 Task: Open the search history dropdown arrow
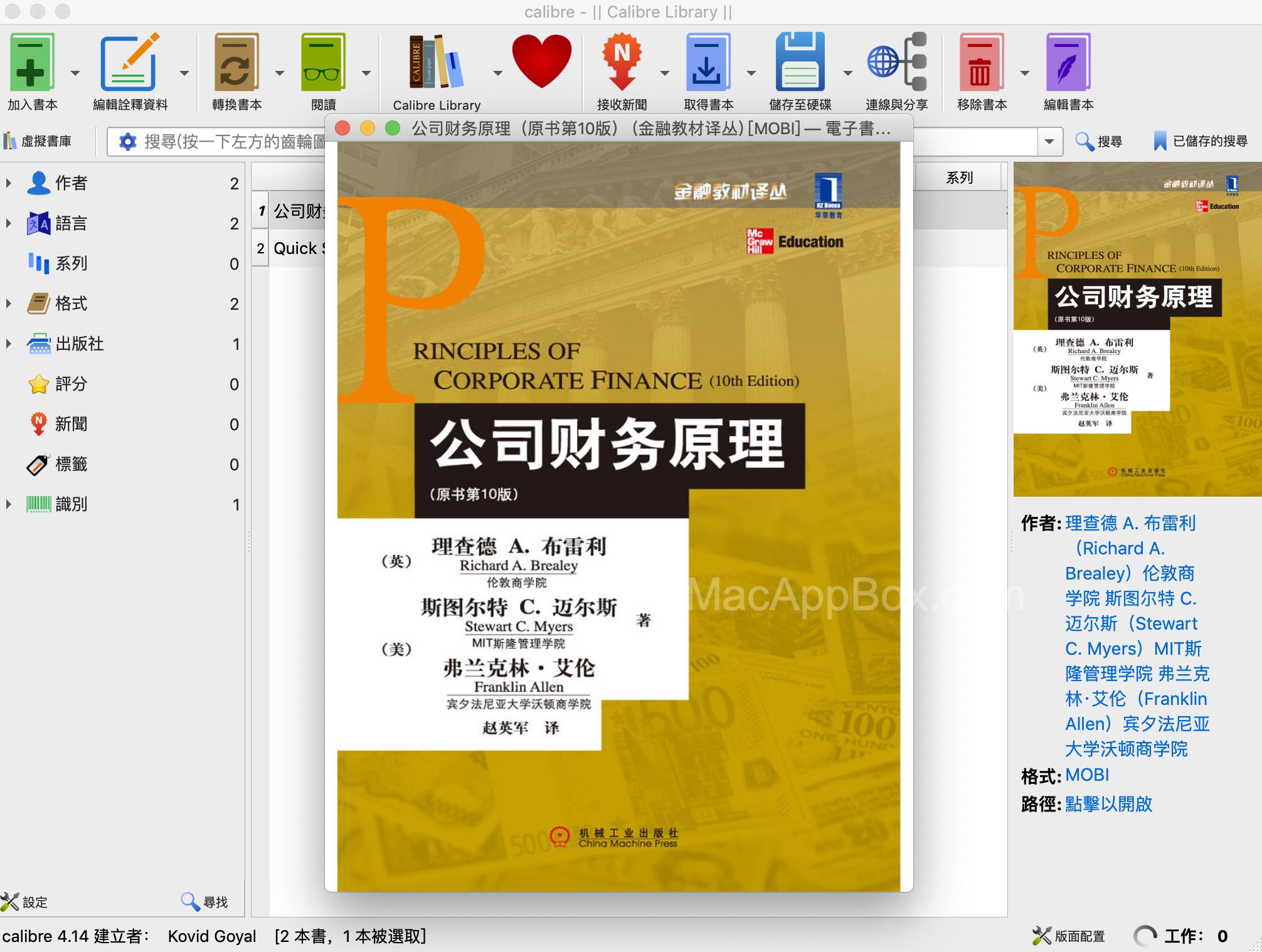pyautogui.click(x=1049, y=142)
